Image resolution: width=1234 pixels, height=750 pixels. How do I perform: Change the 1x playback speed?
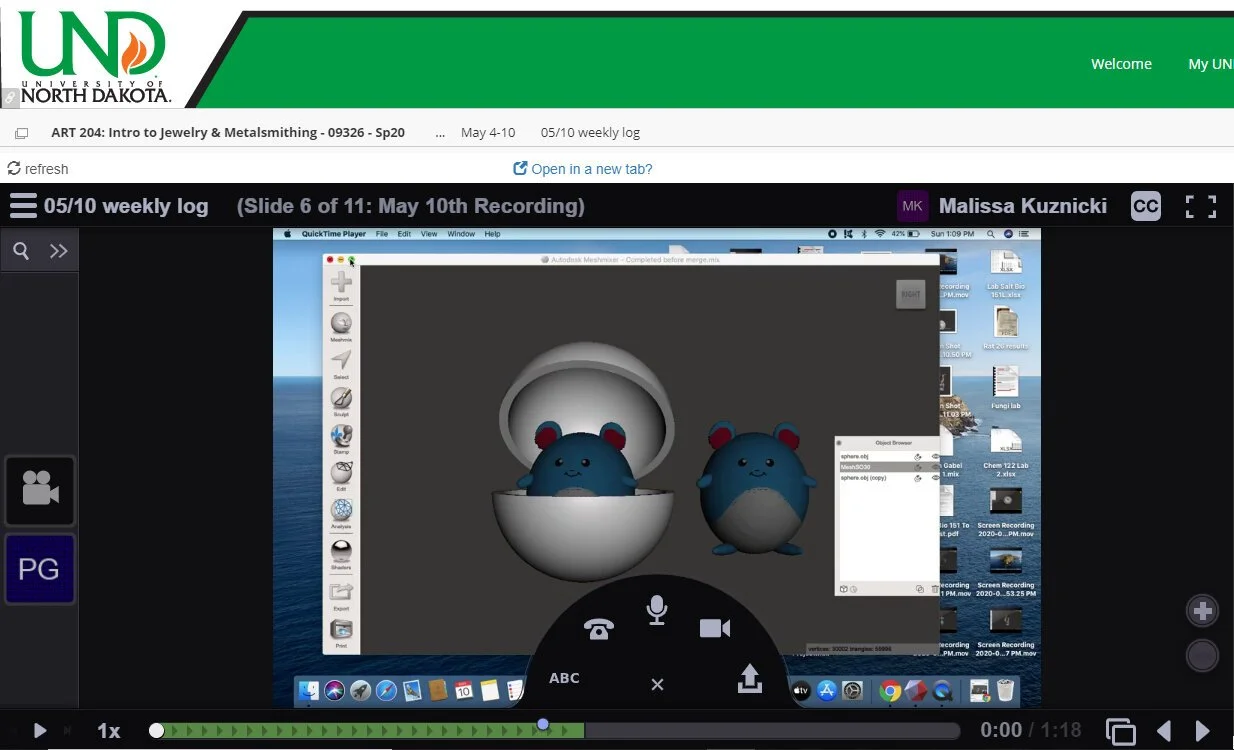coord(109,731)
